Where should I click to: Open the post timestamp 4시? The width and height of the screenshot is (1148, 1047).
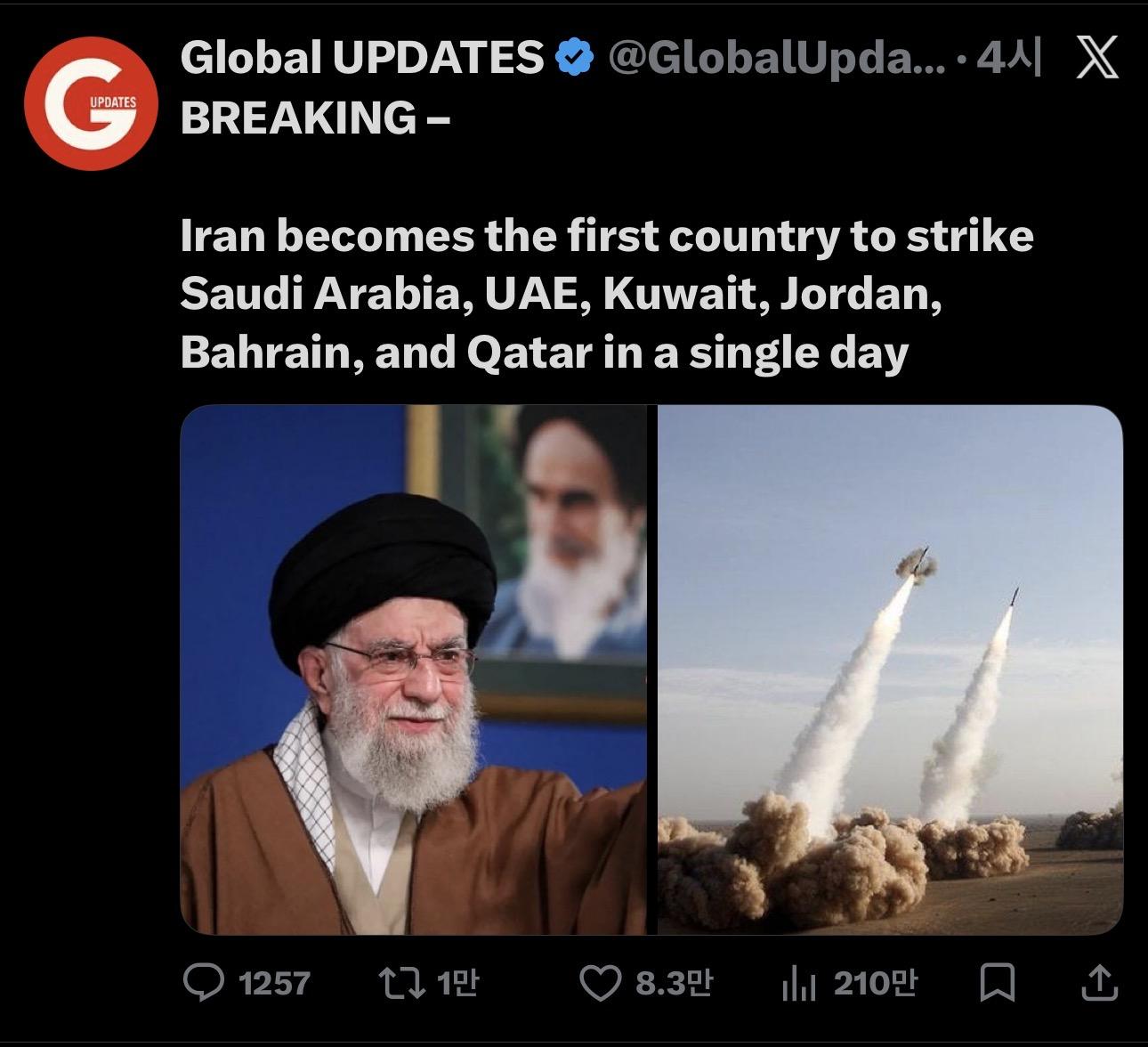click(1008, 60)
